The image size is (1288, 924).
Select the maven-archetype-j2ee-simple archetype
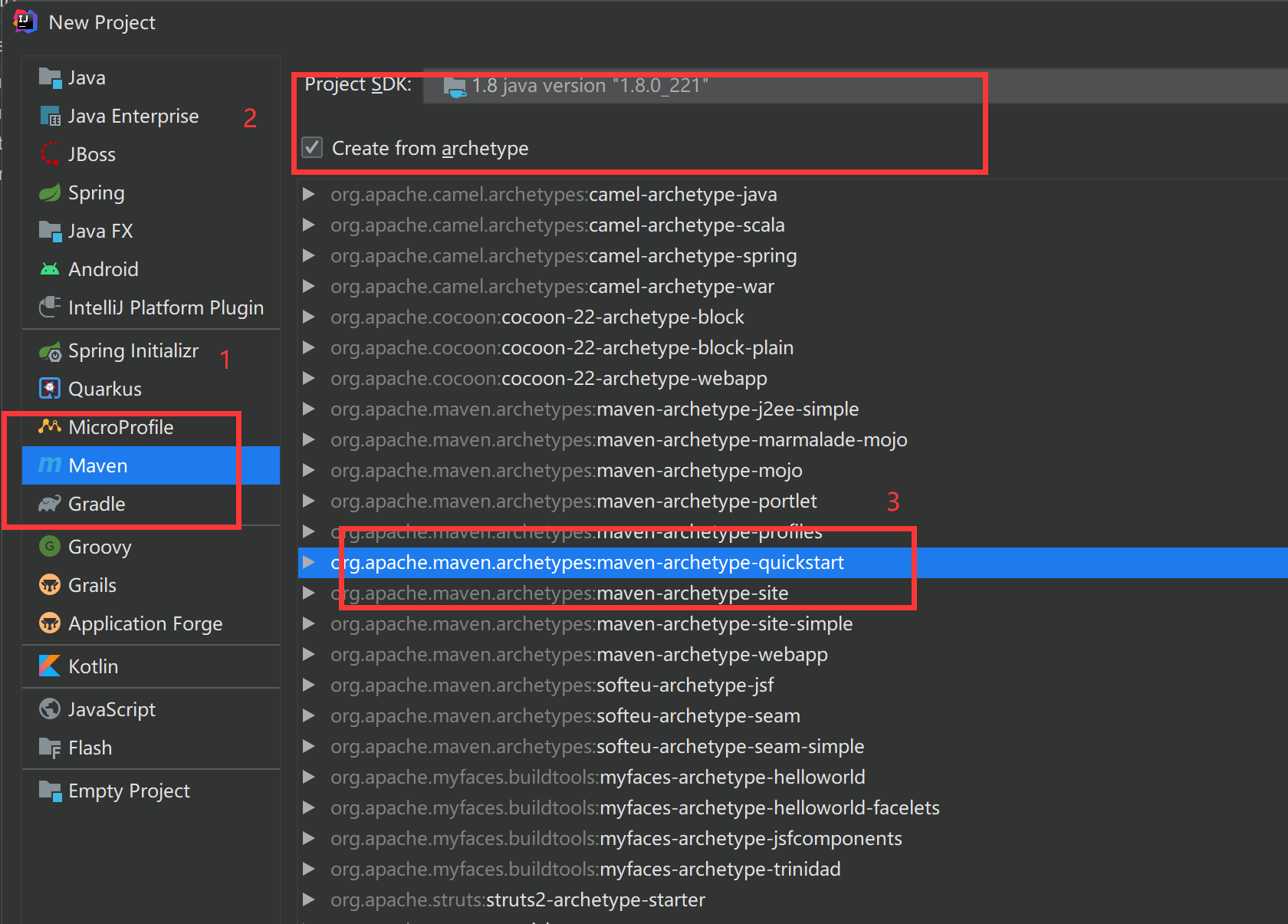click(x=793, y=409)
